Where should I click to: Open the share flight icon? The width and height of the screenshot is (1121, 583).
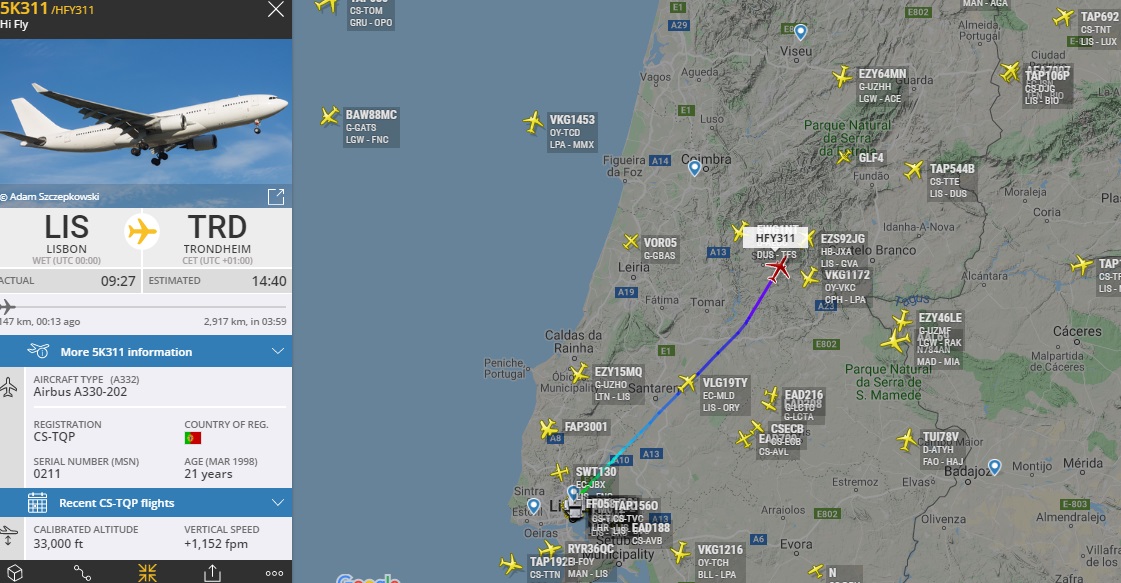tap(212, 573)
